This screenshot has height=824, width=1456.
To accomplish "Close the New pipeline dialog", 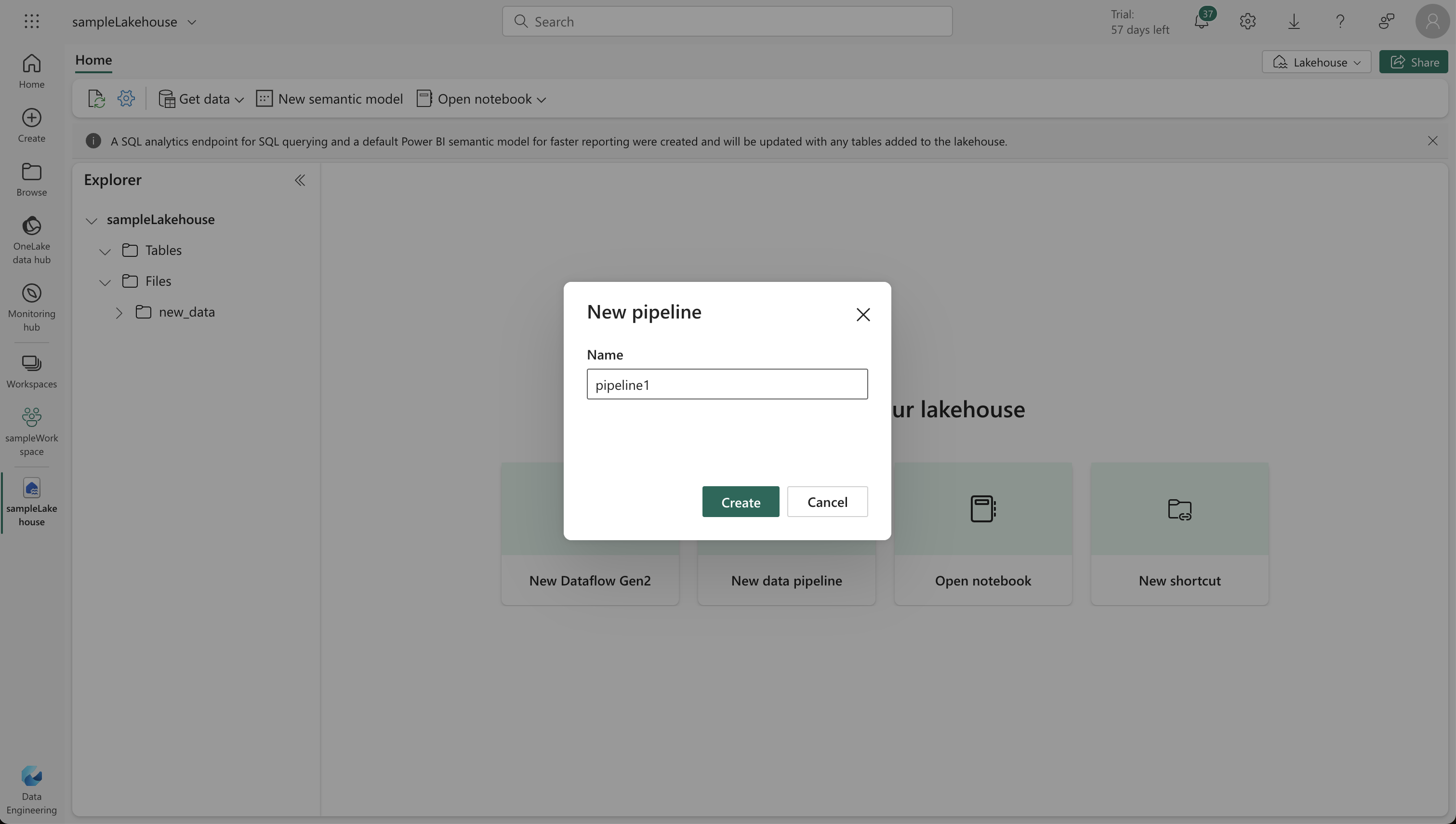I will coord(862,315).
